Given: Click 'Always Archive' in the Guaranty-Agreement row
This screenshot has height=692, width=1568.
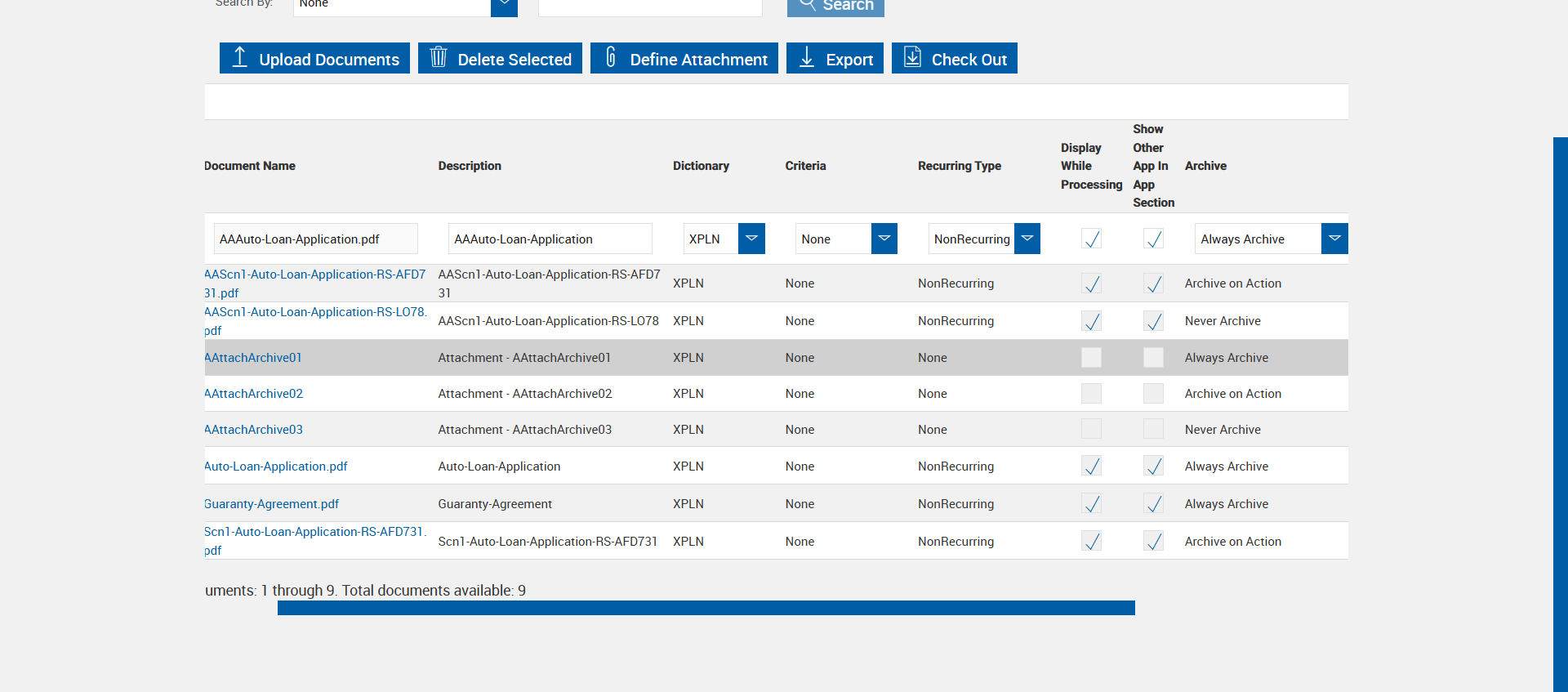Looking at the screenshot, I should [1227, 504].
